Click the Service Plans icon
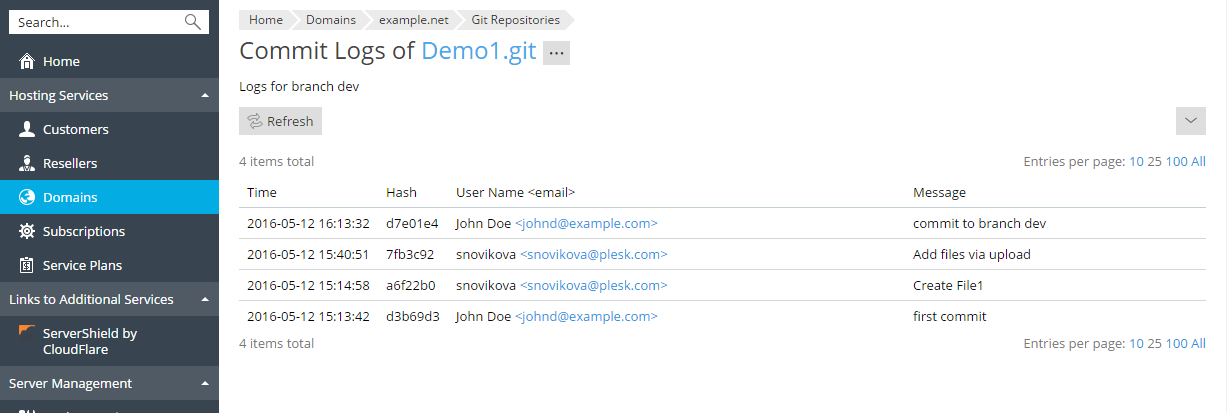This screenshot has width=1227, height=413. pos(27,266)
